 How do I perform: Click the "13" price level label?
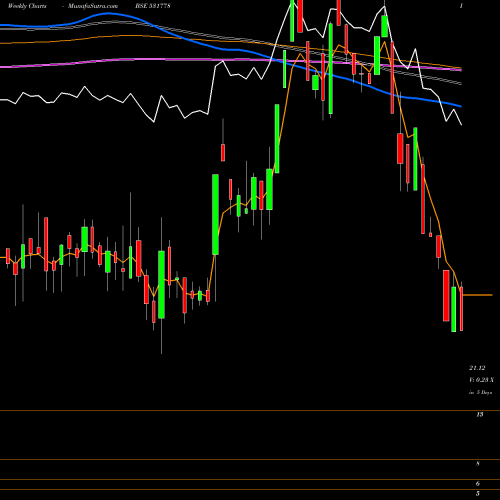tap(480, 415)
